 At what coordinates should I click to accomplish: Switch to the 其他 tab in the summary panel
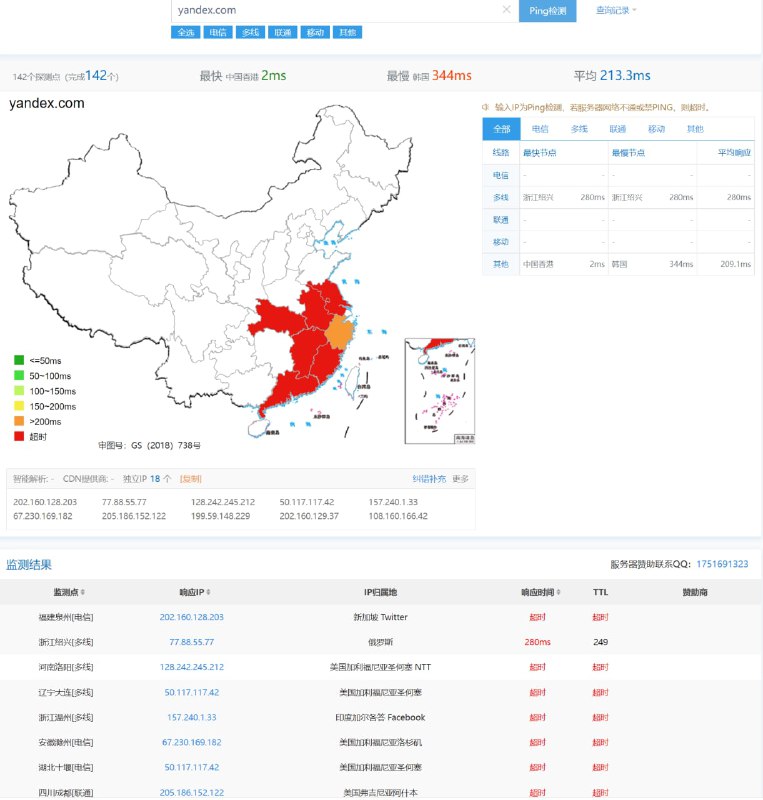coord(695,129)
